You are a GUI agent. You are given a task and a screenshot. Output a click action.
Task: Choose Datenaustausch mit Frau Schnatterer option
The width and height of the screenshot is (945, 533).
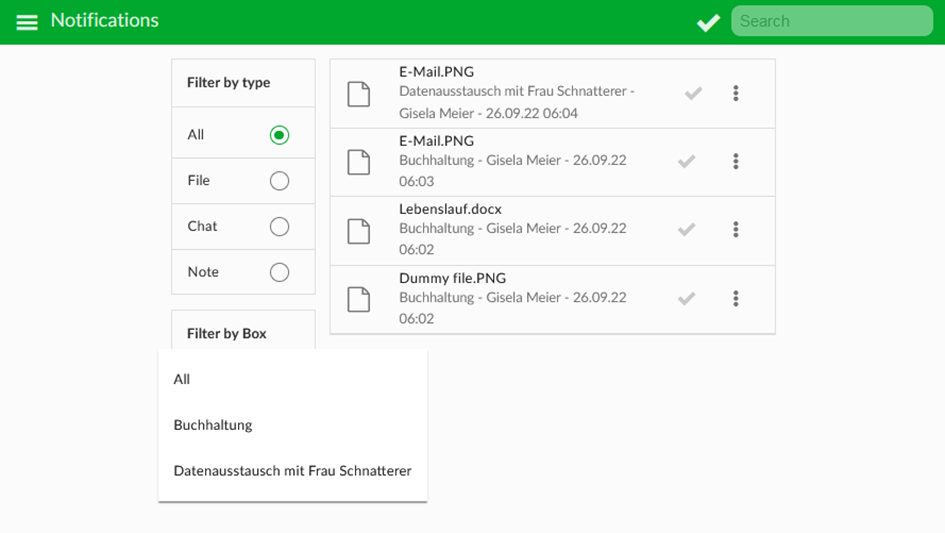click(293, 471)
